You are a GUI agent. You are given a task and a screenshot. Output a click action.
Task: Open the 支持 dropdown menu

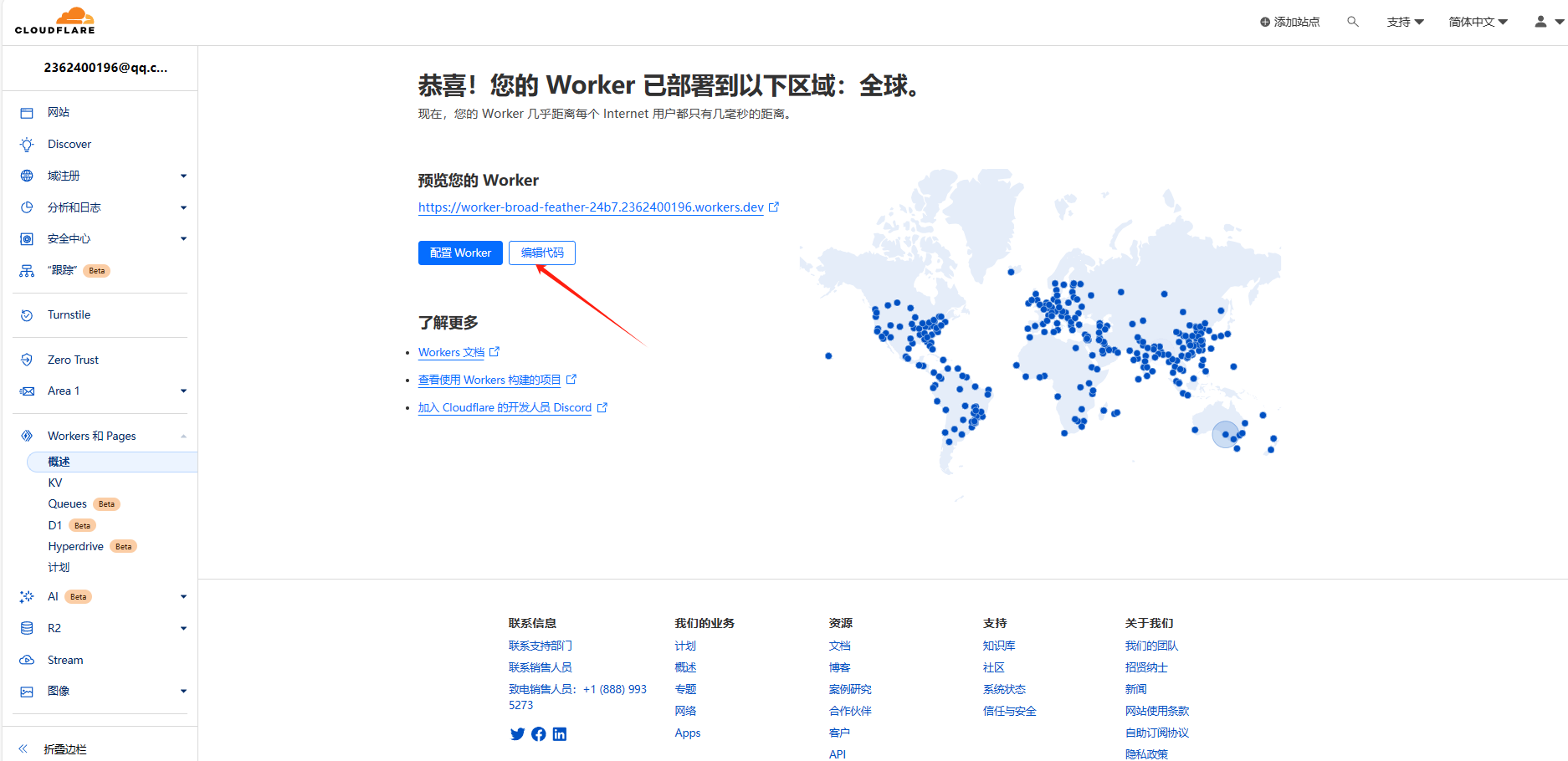click(1405, 22)
